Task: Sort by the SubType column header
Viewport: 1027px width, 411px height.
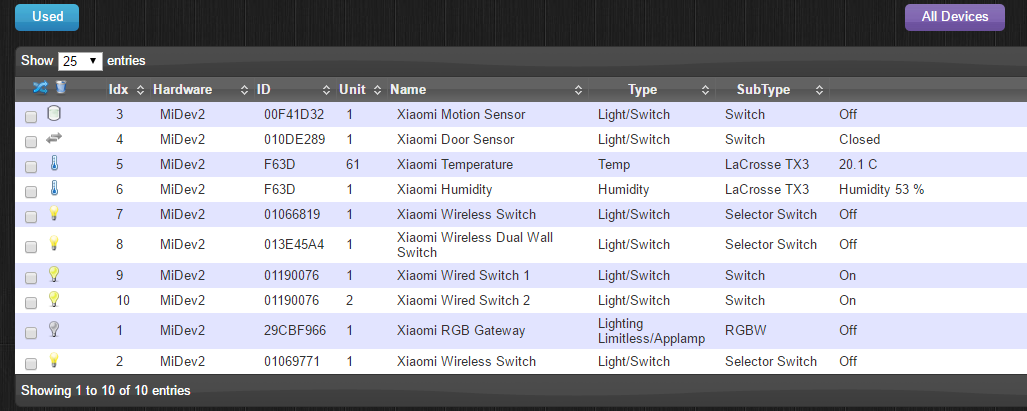Action: (x=763, y=89)
